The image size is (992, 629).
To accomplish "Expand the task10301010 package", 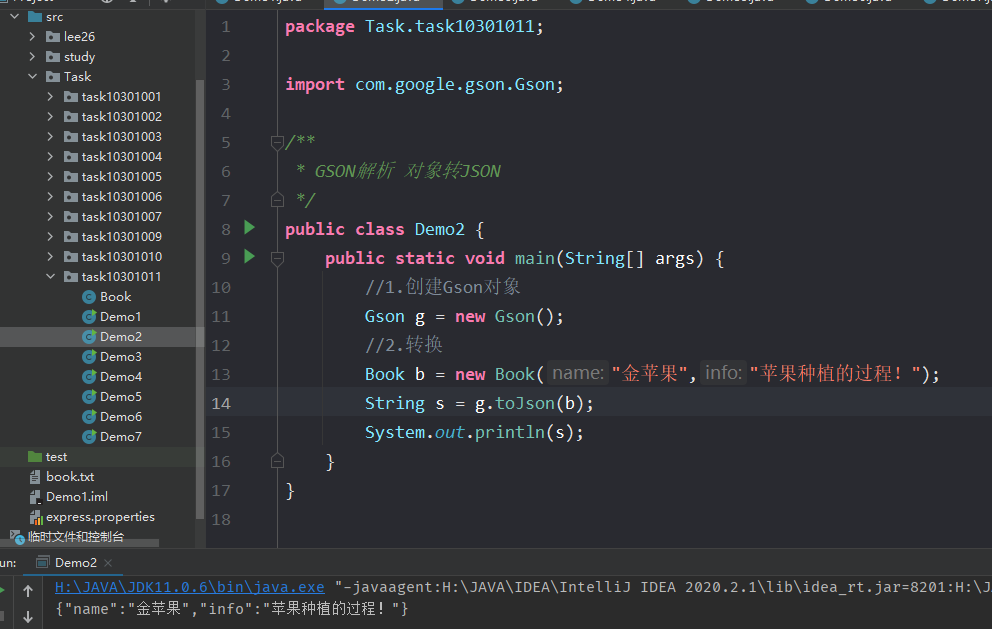I will pos(50,256).
